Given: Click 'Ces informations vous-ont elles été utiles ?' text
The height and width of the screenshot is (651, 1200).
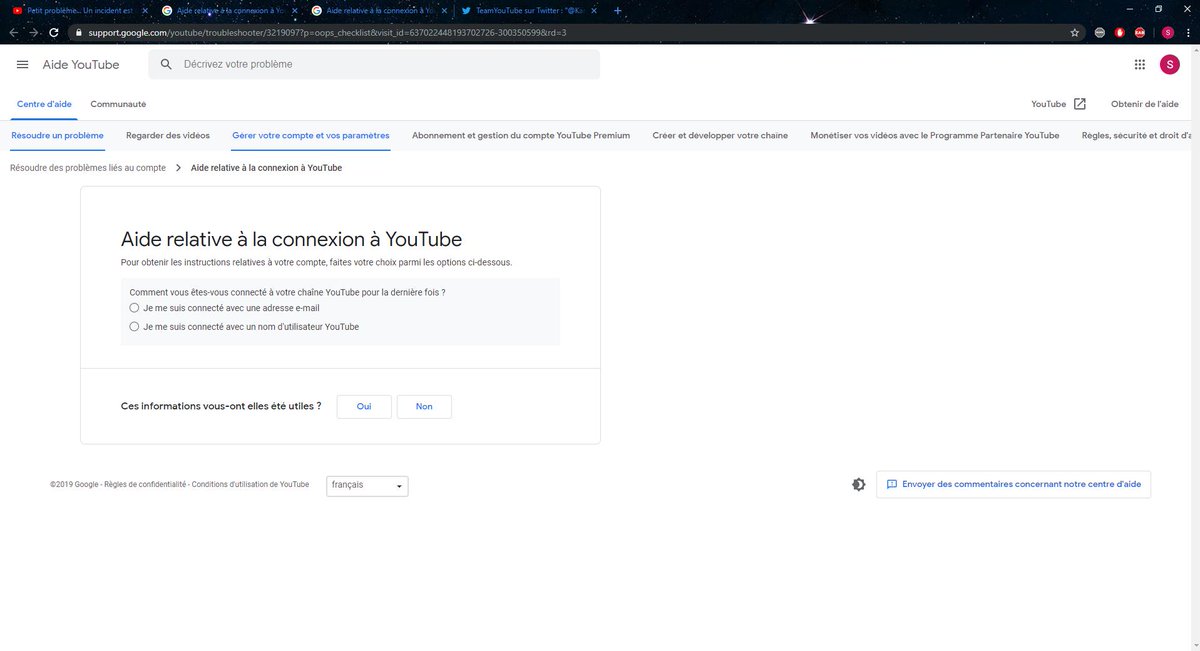Looking at the screenshot, I should pyautogui.click(x=221, y=407).
